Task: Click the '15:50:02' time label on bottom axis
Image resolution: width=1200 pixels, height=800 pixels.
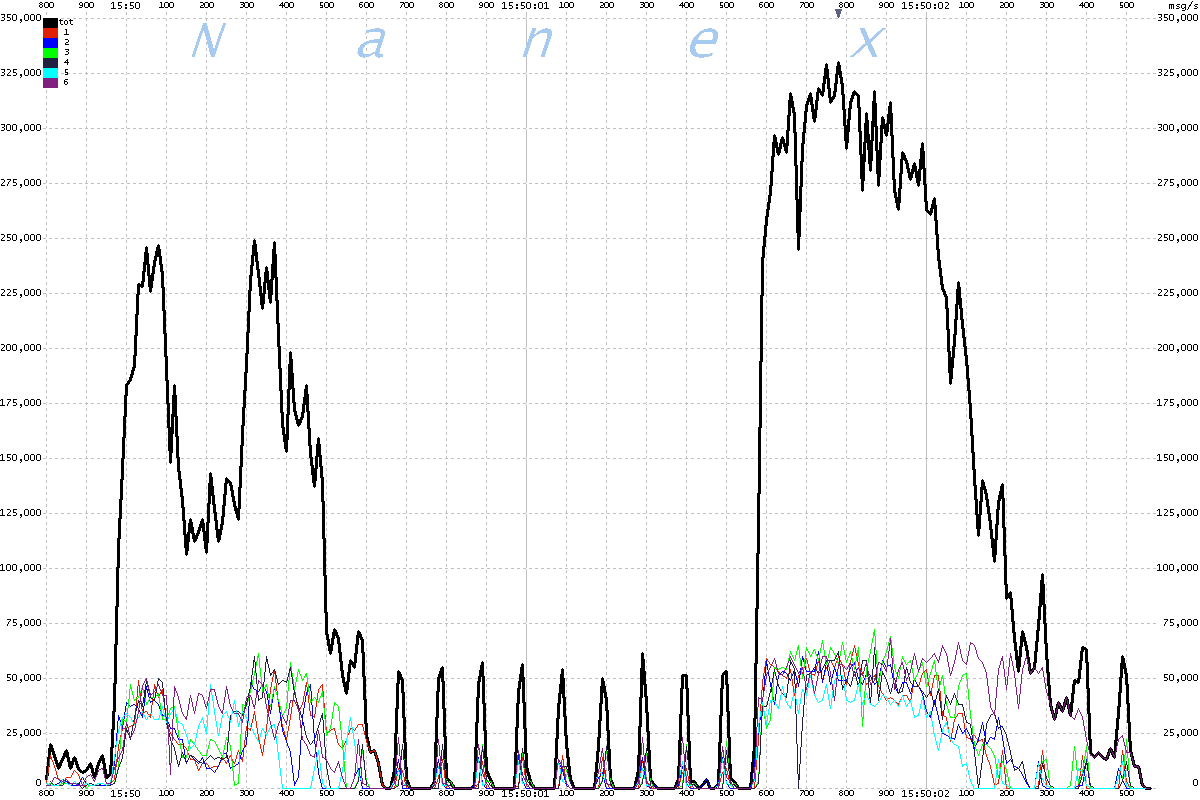Action: 926,794
